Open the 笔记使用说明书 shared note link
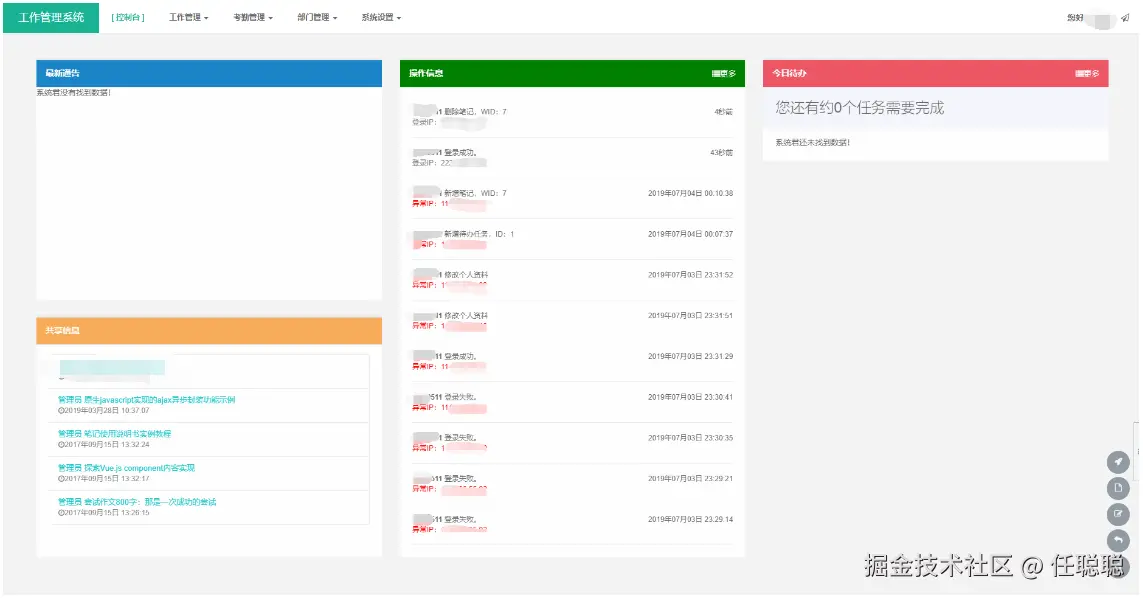The image size is (1143, 598). click(x=114, y=434)
